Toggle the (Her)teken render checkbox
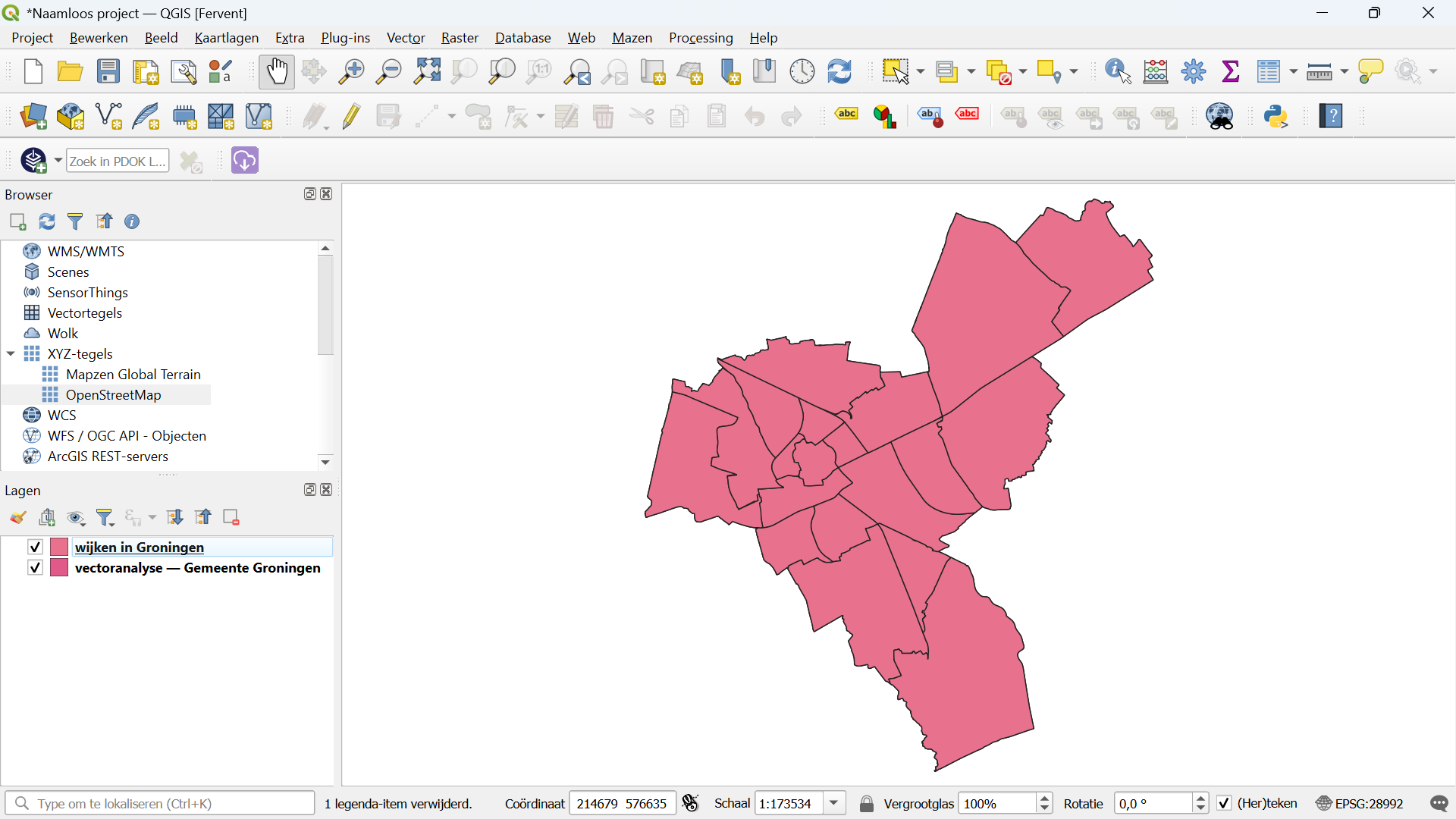 [1224, 803]
